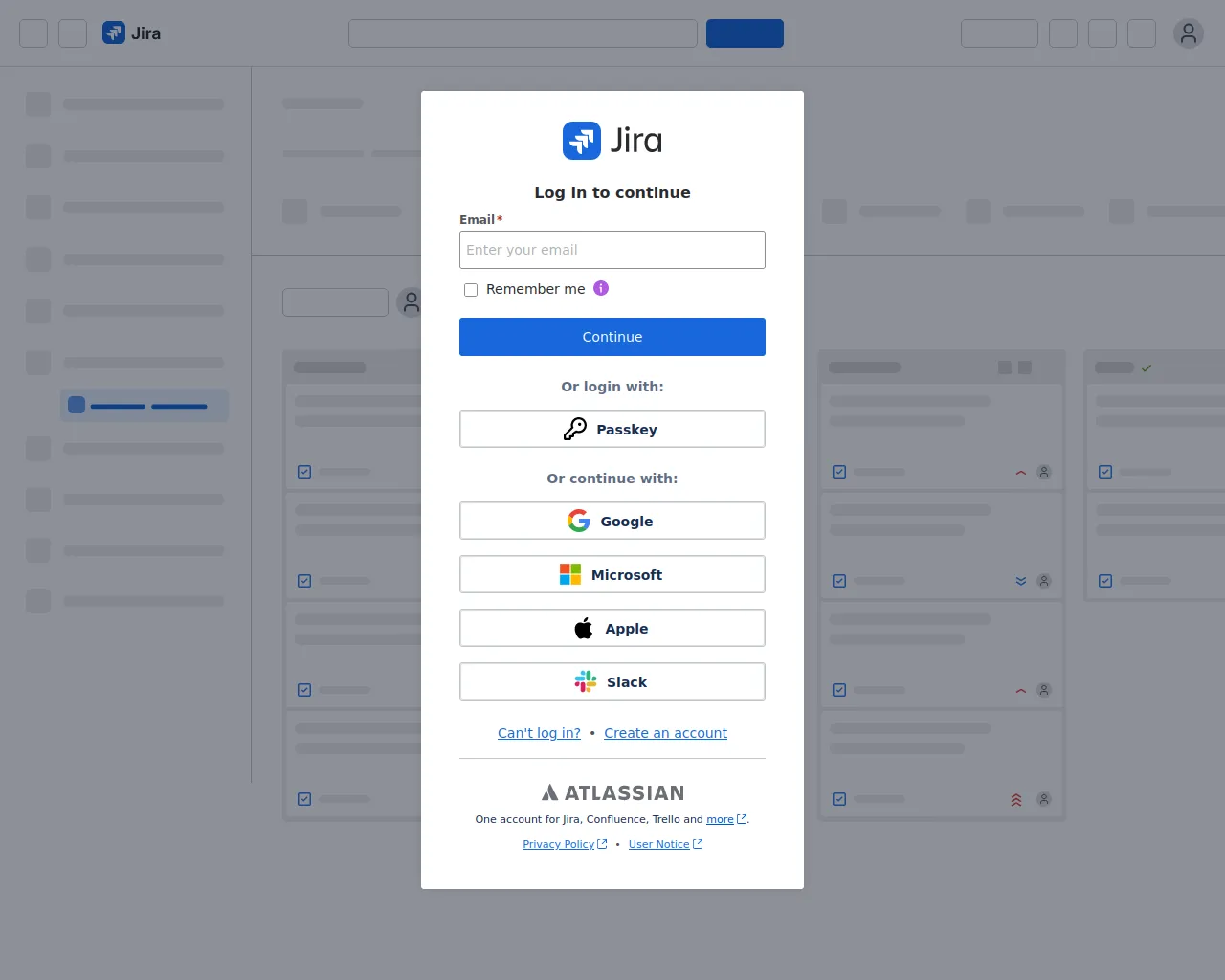The width and height of the screenshot is (1225, 980).
Task: Click the Atlassian wordmark logo in the footer
Action: (612, 791)
